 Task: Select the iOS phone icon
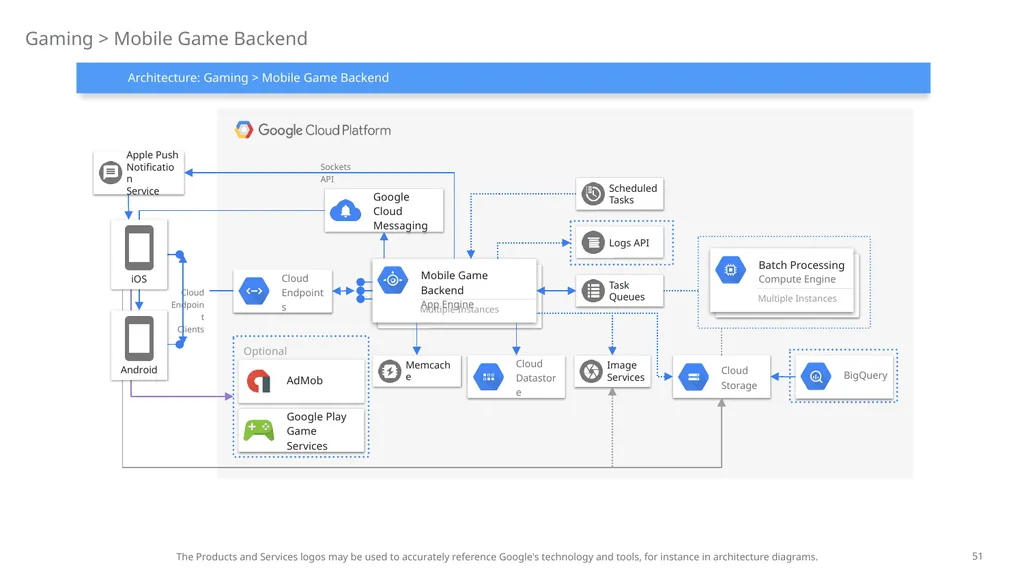[x=139, y=248]
